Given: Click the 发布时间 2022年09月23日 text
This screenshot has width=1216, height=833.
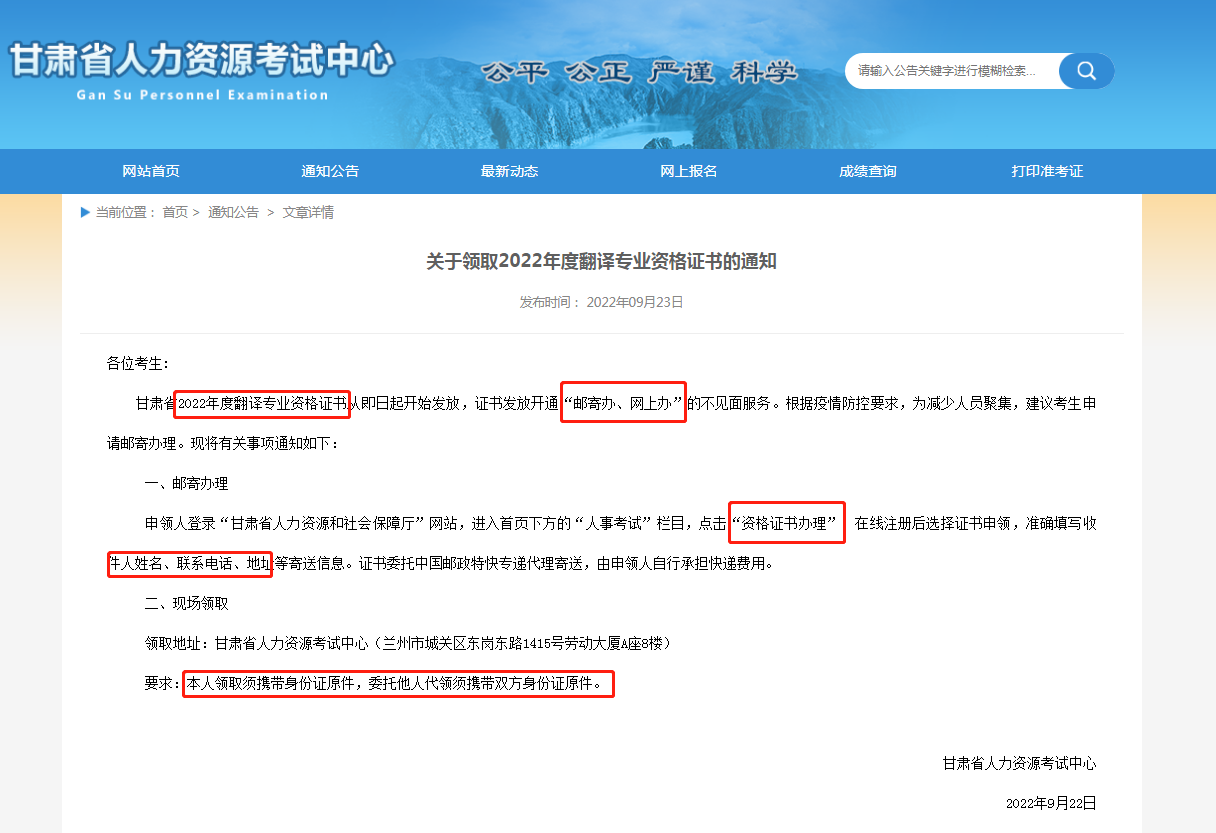Looking at the screenshot, I should coord(601,302).
